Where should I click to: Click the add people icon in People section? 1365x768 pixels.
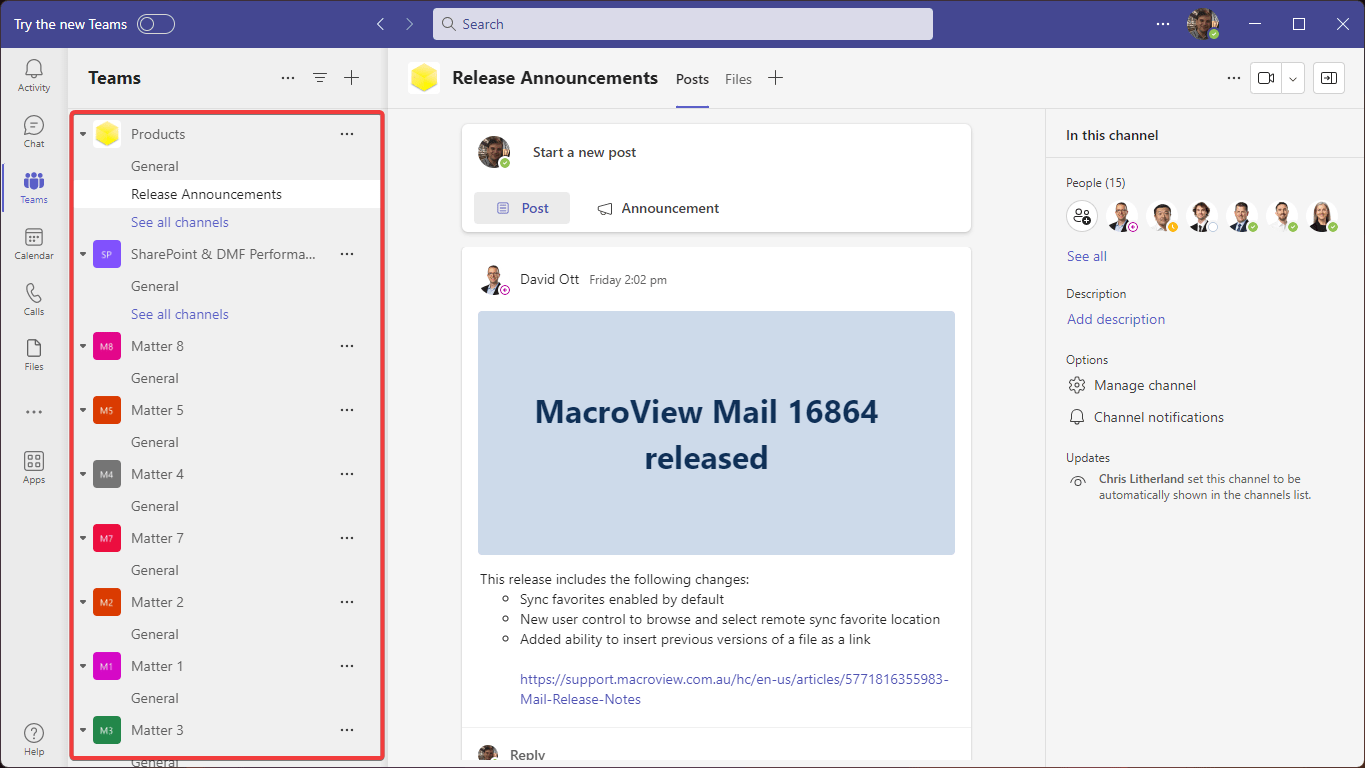point(1082,216)
